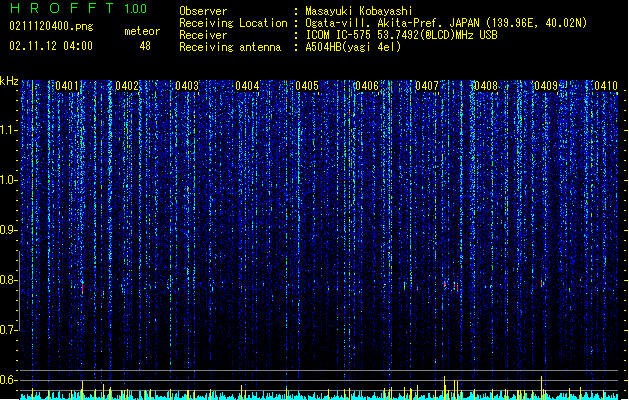Click the 1.0 frequency axis label

coord(9,180)
